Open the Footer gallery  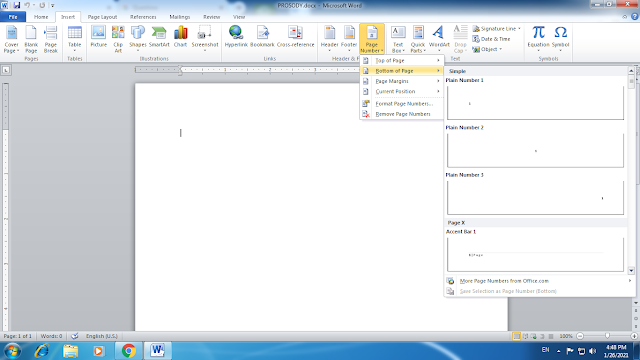[349, 39]
